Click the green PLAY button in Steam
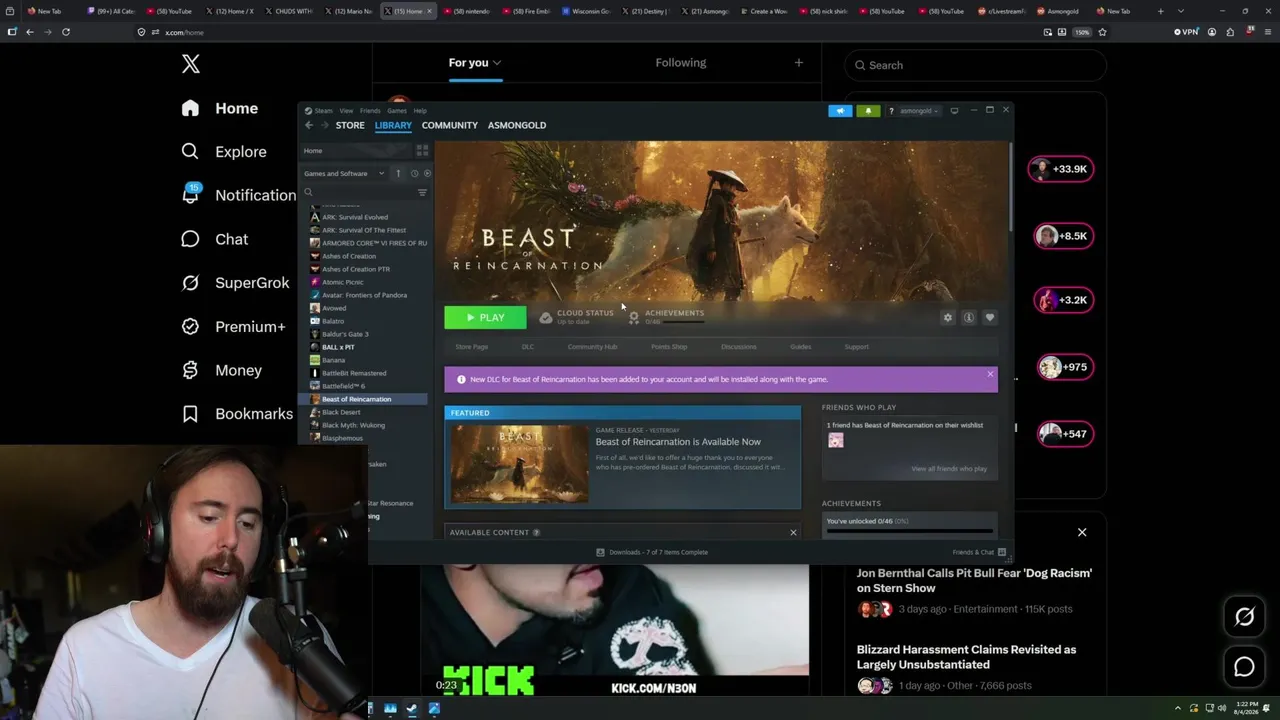Viewport: 1280px width, 720px height. (485, 317)
